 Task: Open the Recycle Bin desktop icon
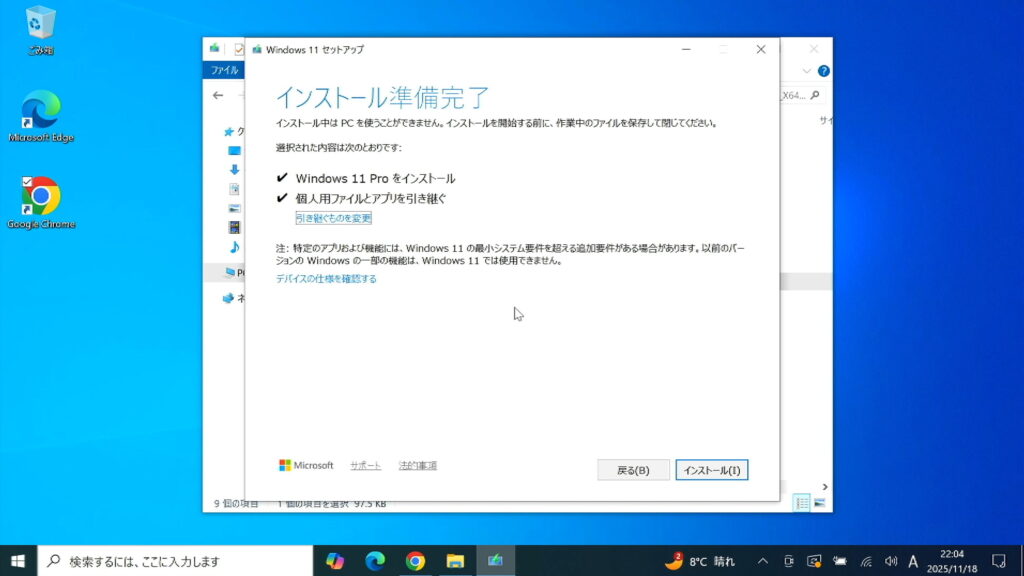[41, 29]
